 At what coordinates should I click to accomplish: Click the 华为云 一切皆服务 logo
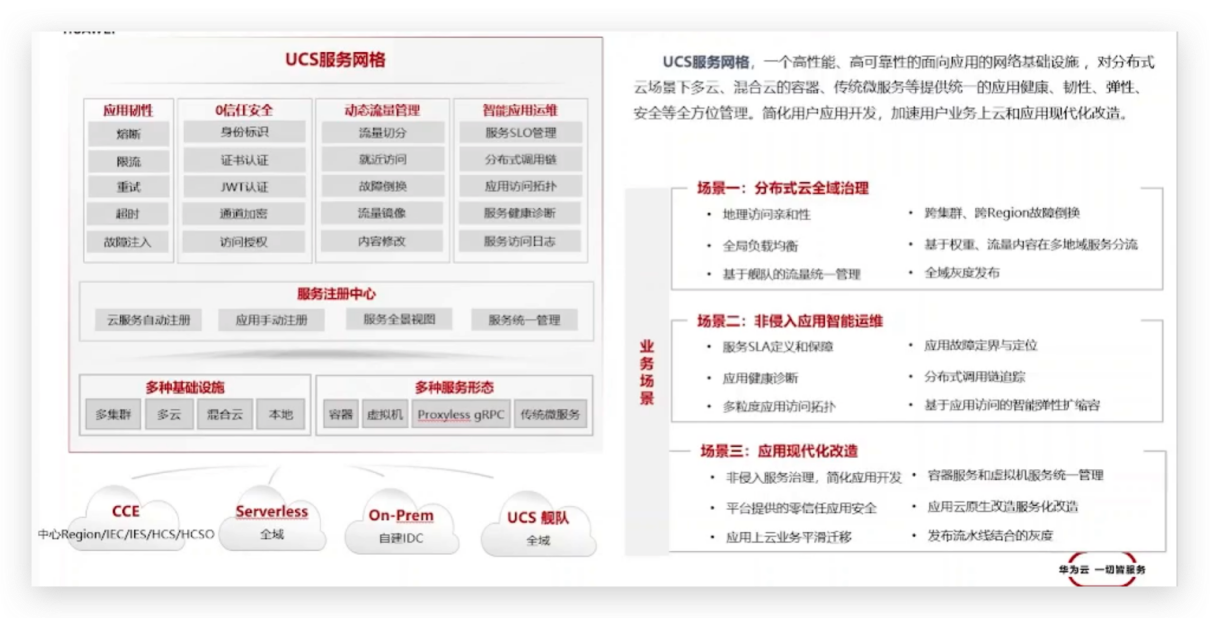(x=1103, y=568)
